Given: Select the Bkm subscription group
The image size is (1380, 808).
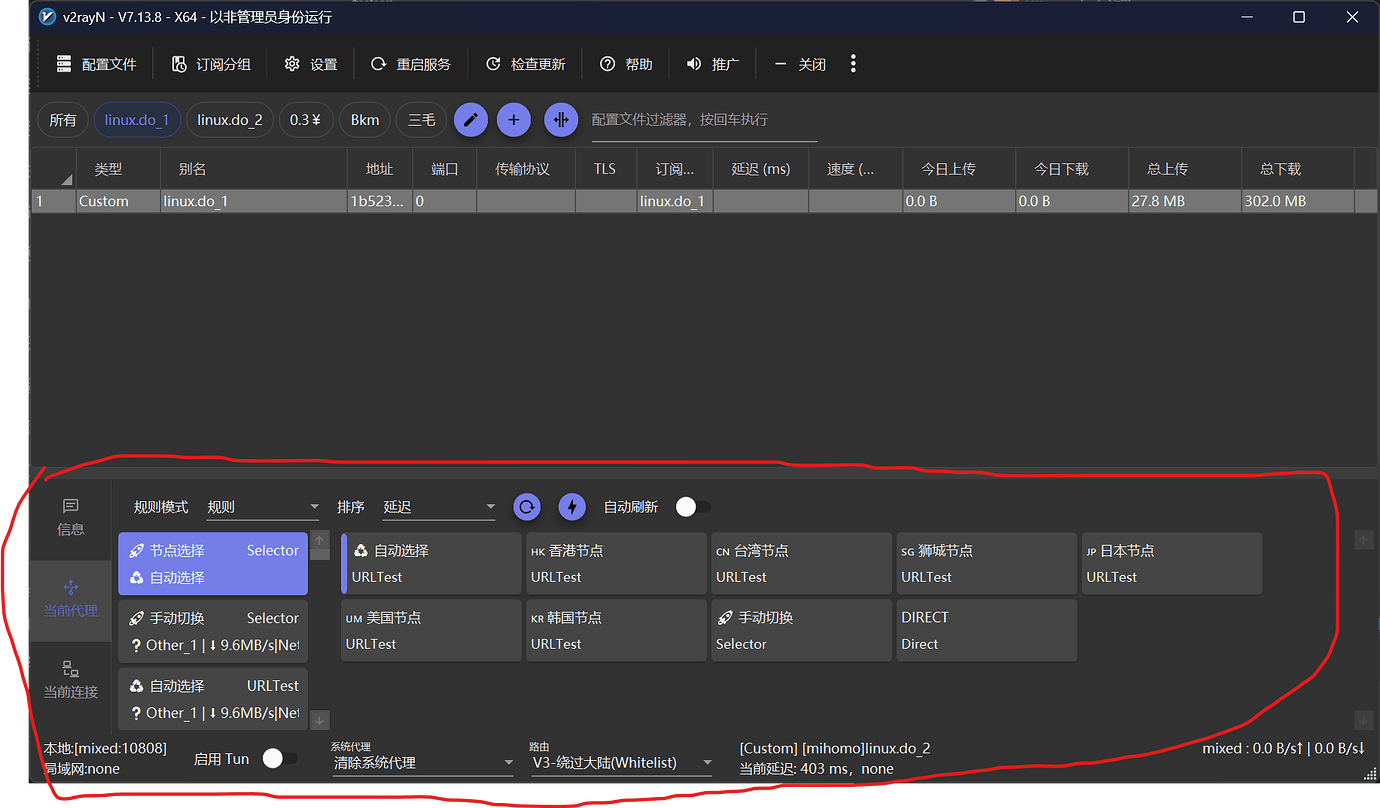Looking at the screenshot, I should click(365, 120).
